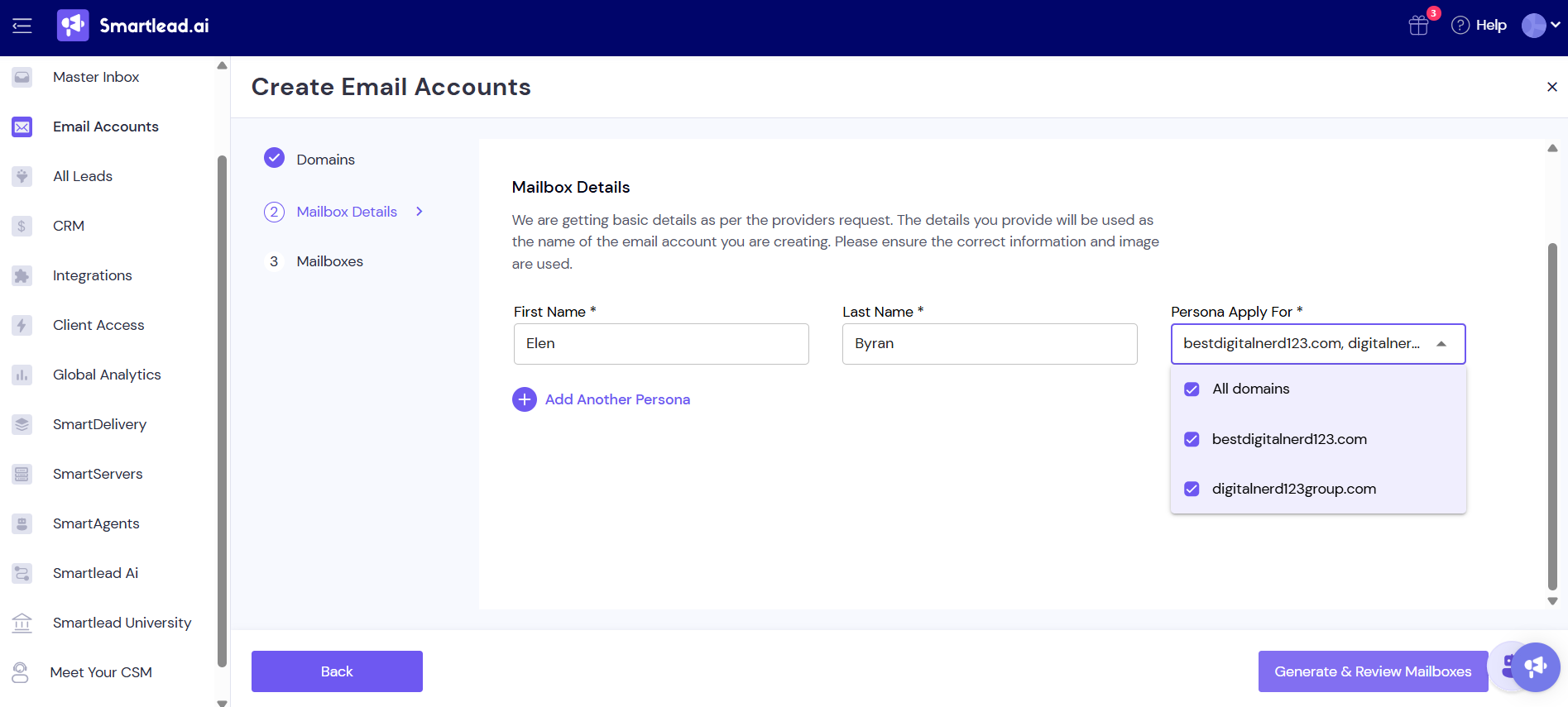Viewport: 1568px width, 707px height.
Task: Click the CRM dollar icon
Action: pyautogui.click(x=22, y=226)
